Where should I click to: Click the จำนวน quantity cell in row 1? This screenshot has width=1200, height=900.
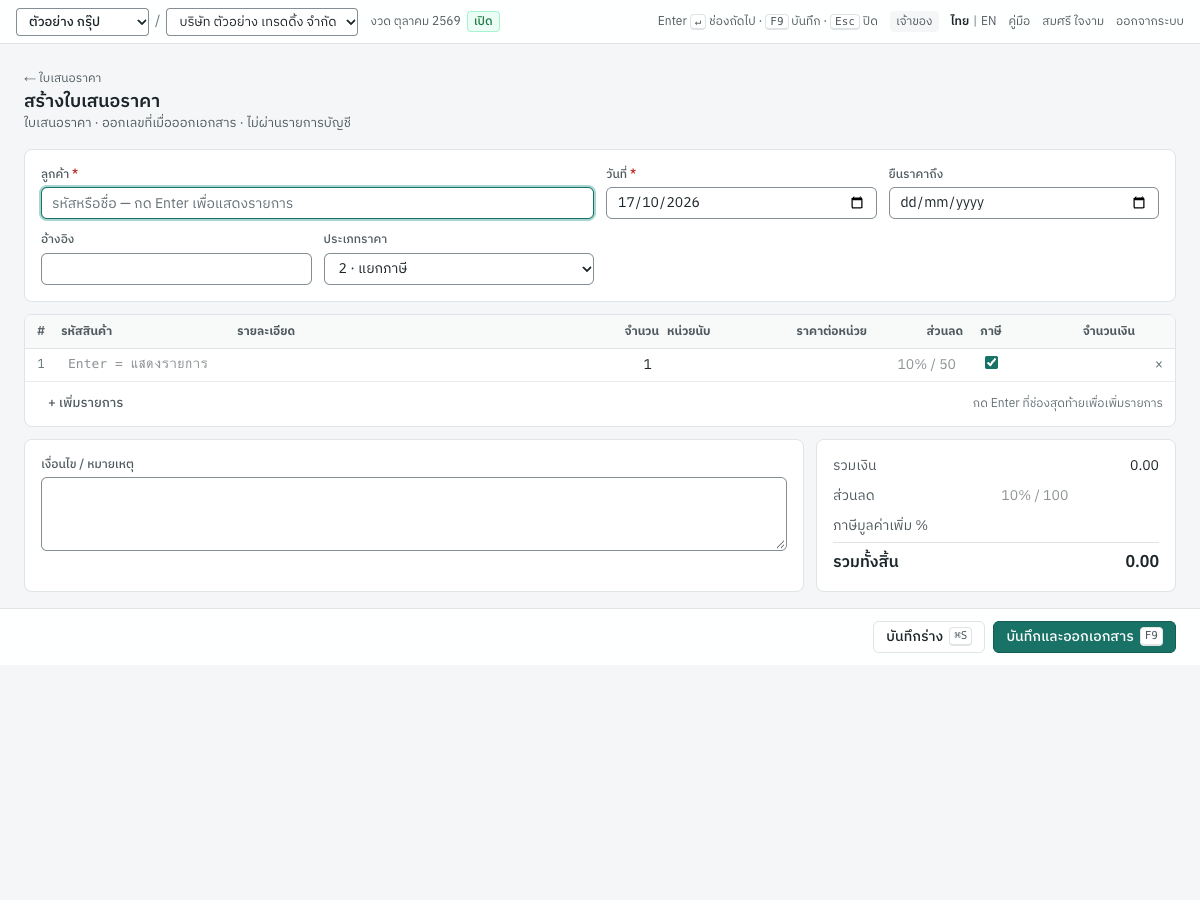pos(623,364)
